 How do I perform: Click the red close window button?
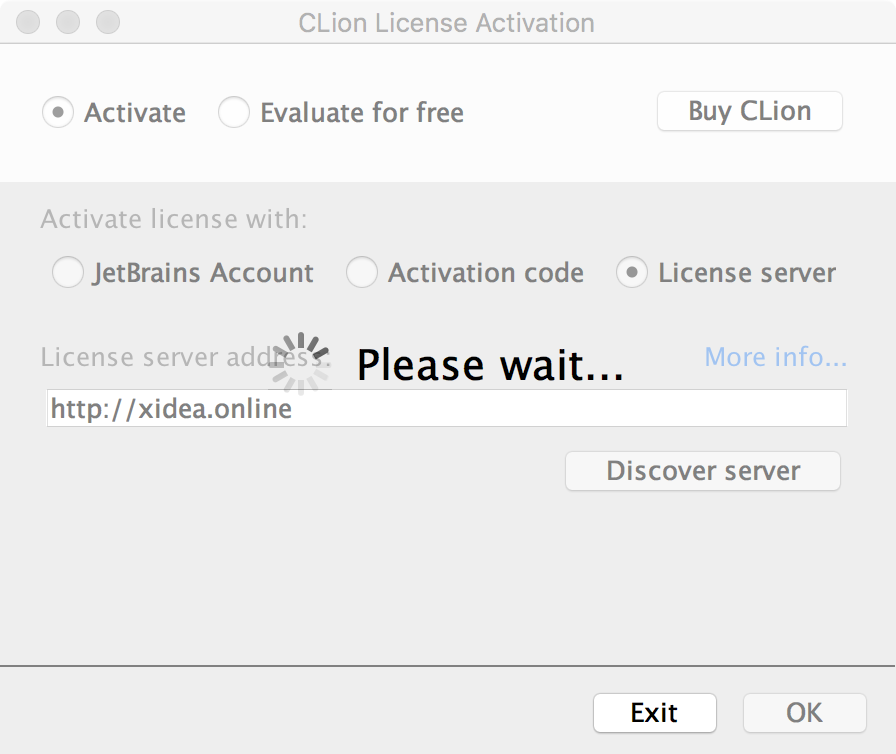tap(28, 22)
